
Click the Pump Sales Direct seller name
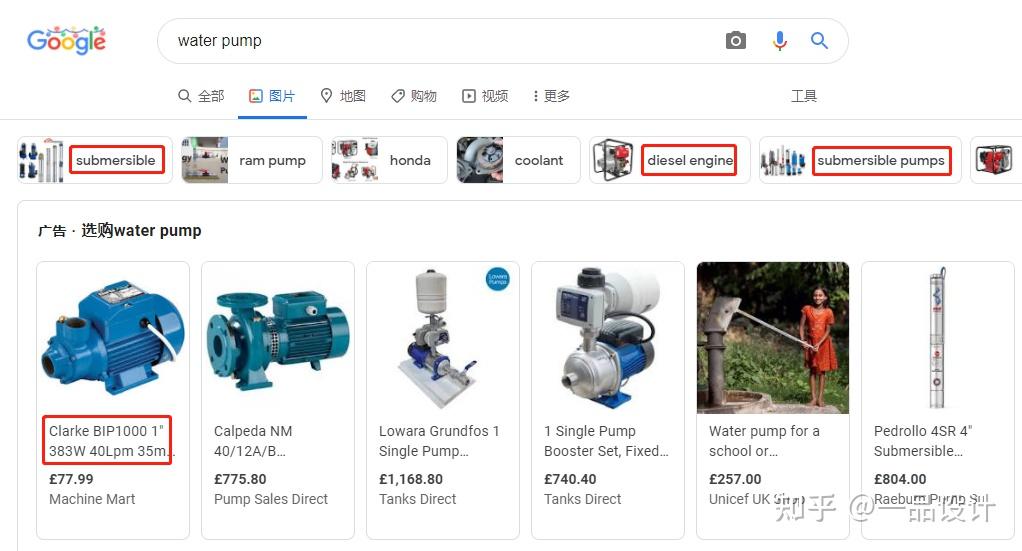tap(270, 499)
